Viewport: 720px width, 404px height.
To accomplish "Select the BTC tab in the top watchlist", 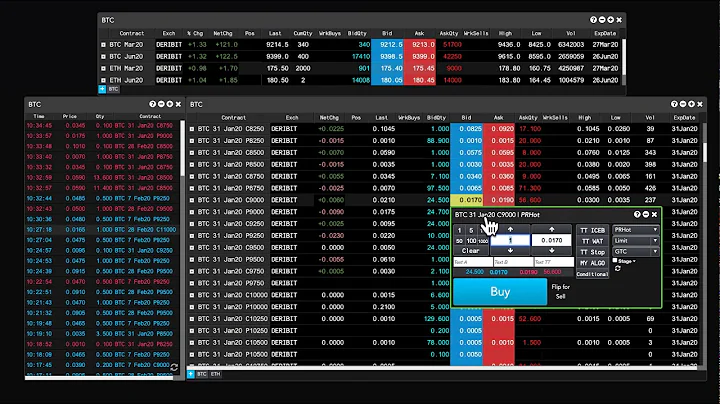I will pos(113,89).
